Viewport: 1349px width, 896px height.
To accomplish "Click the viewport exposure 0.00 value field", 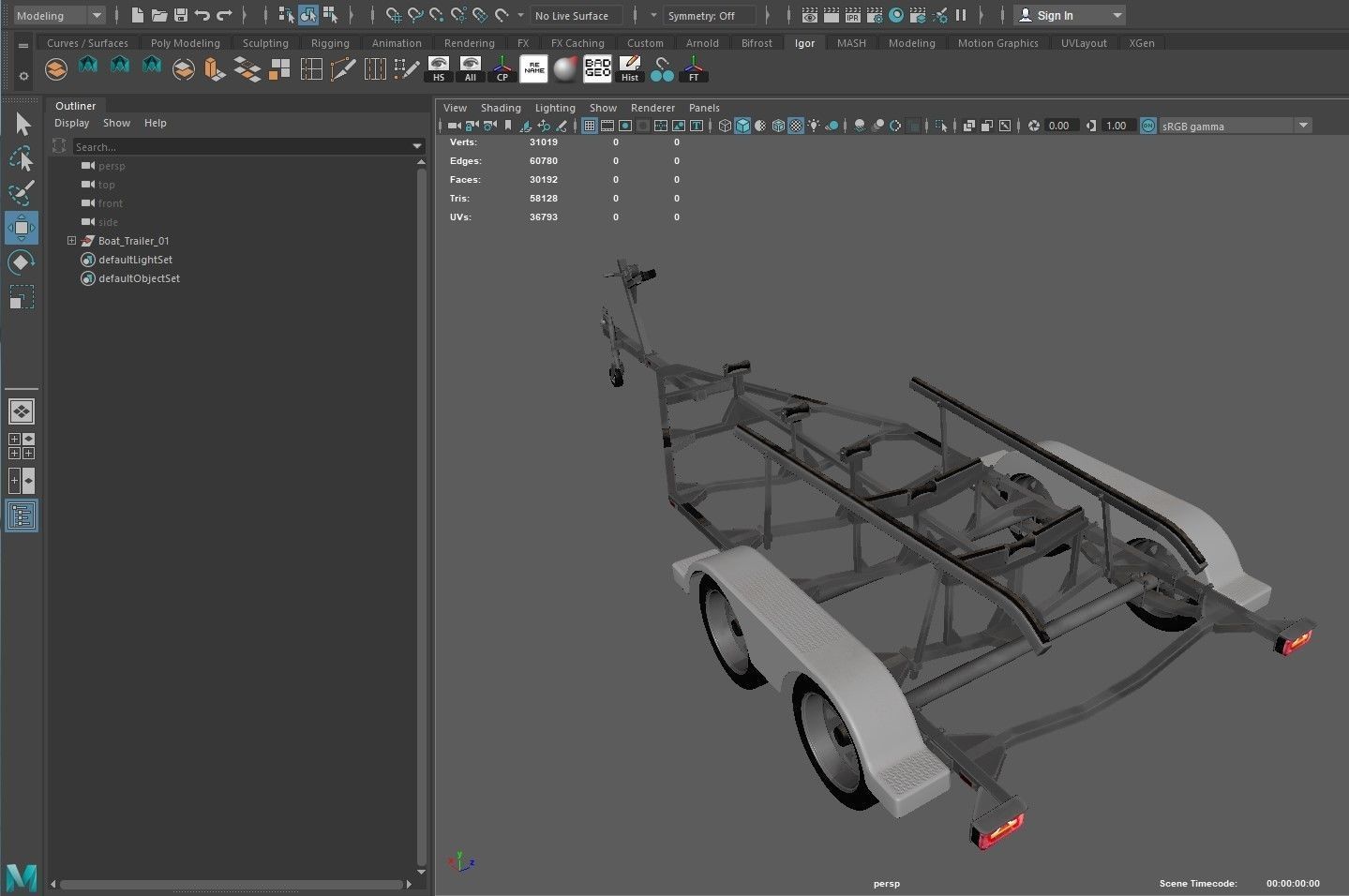I will (x=1059, y=126).
